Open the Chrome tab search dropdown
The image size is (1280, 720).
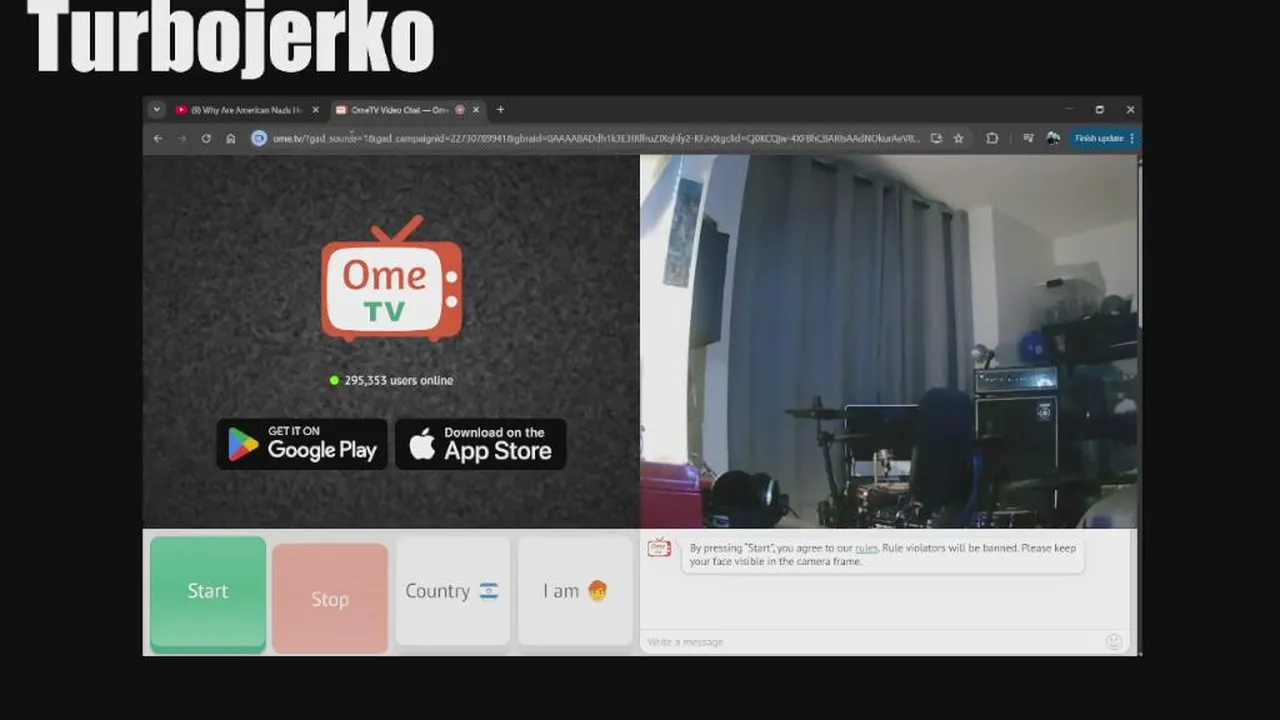(157, 110)
